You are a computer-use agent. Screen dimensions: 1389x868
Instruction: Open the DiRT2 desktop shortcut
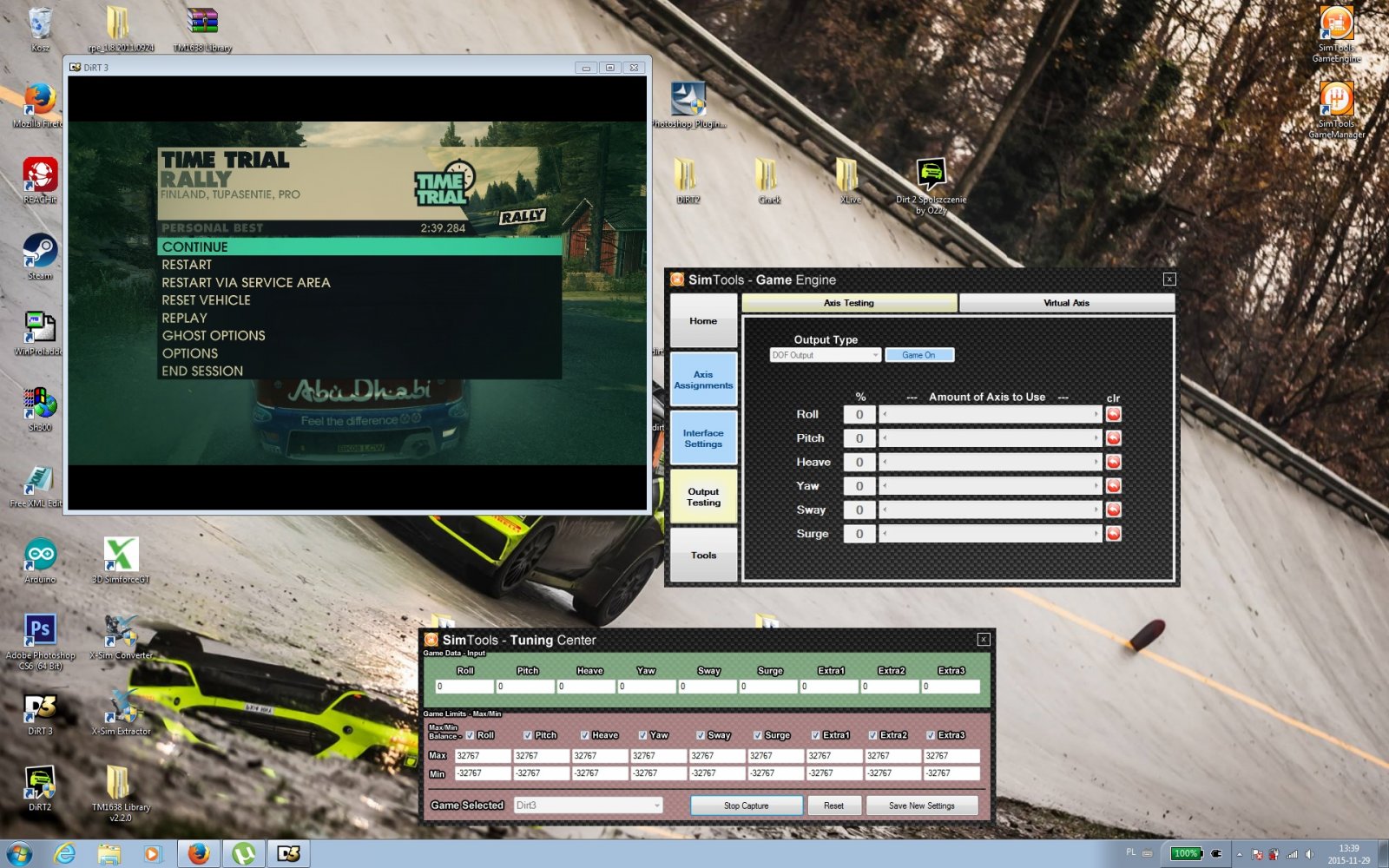40,788
